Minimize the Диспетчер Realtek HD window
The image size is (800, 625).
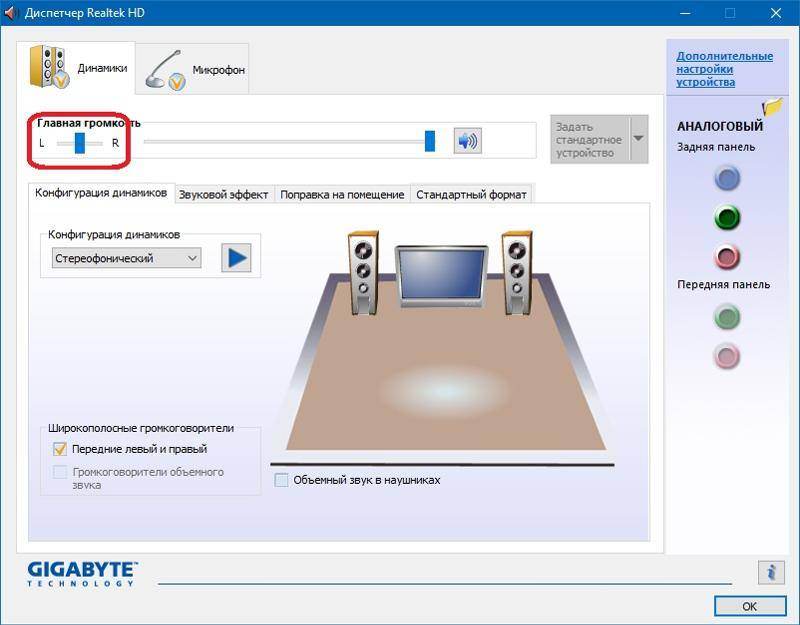[x=685, y=13]
